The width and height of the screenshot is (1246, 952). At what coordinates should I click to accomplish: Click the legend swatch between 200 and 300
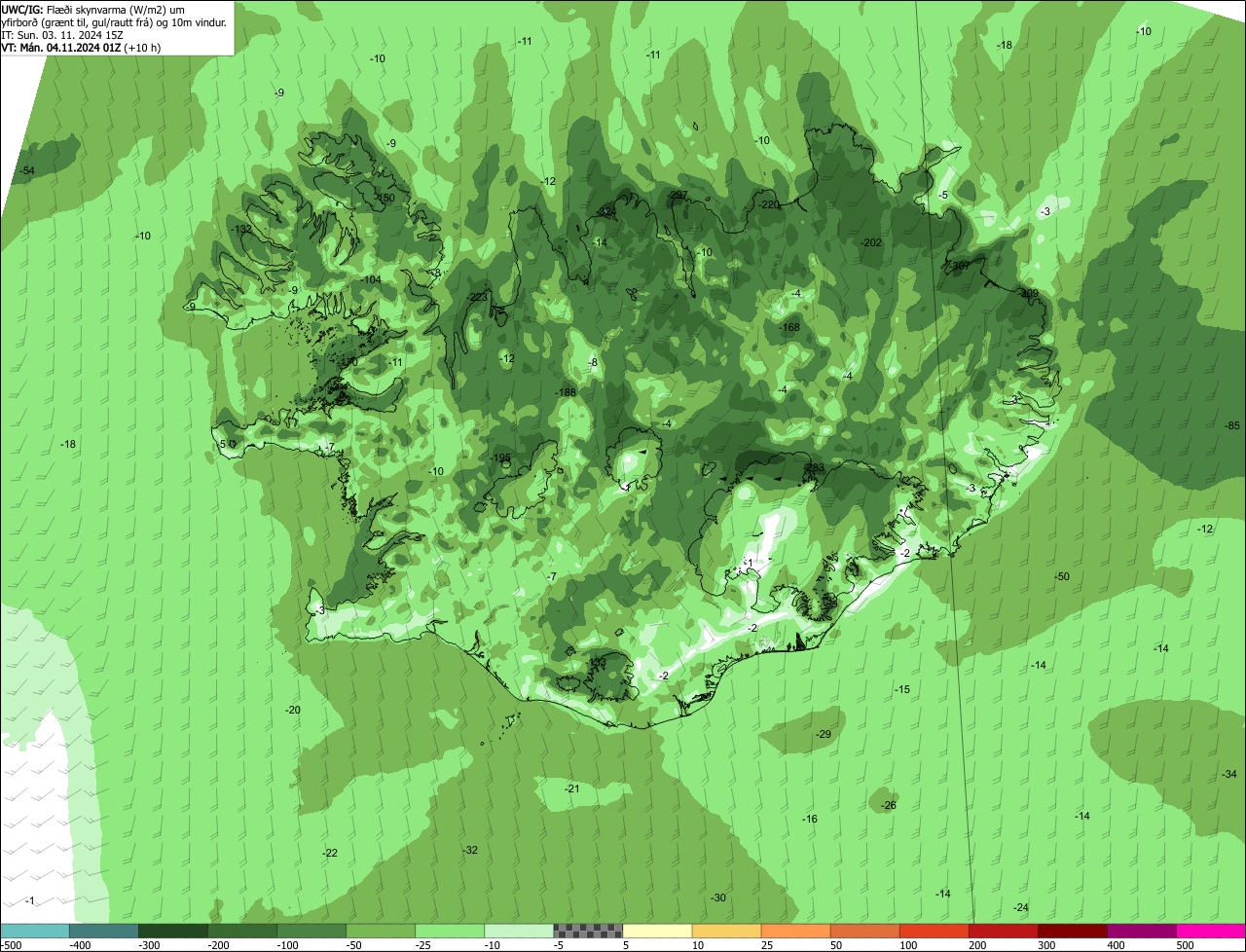[x=1003, y=931]
